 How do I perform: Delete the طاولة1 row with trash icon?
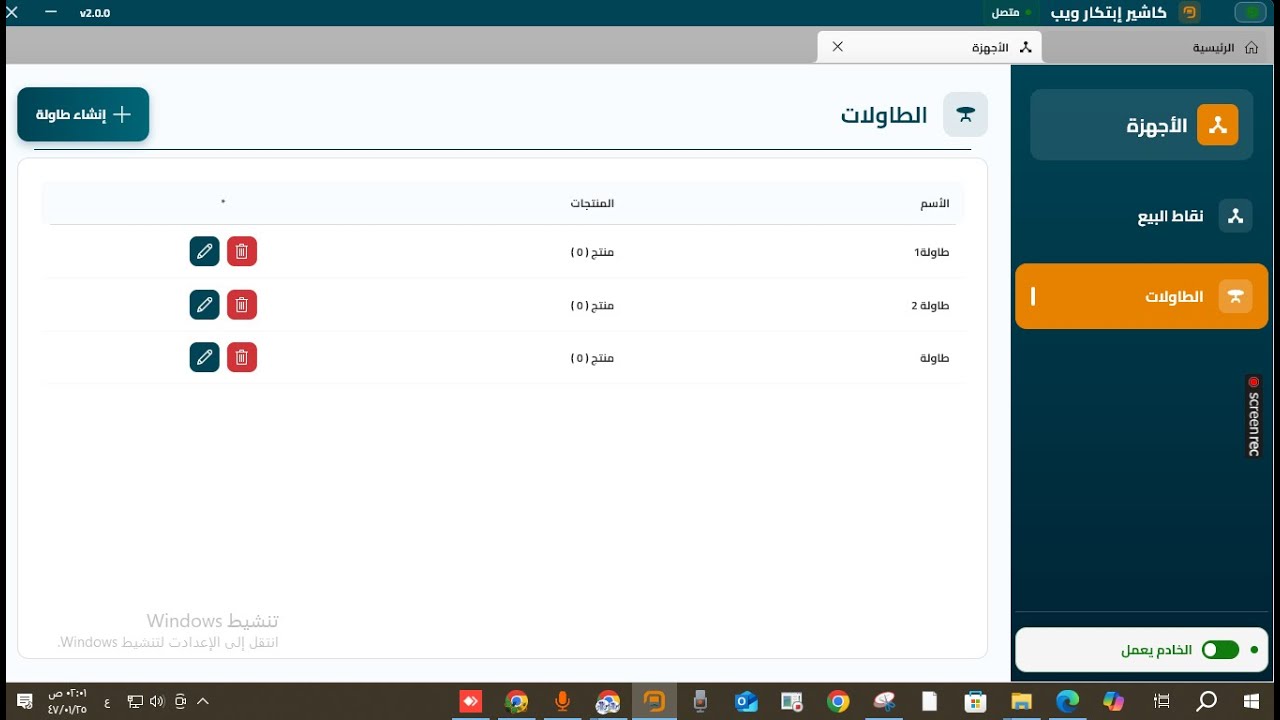click(242, 252)
